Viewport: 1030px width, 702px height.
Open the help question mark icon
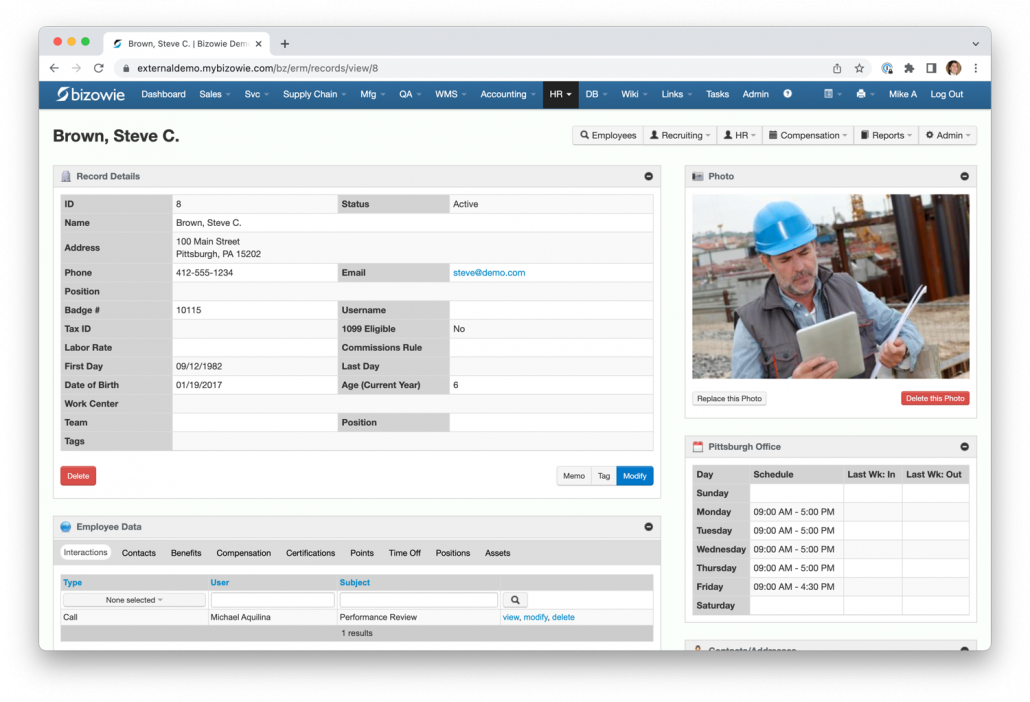[x=787, y=94]
